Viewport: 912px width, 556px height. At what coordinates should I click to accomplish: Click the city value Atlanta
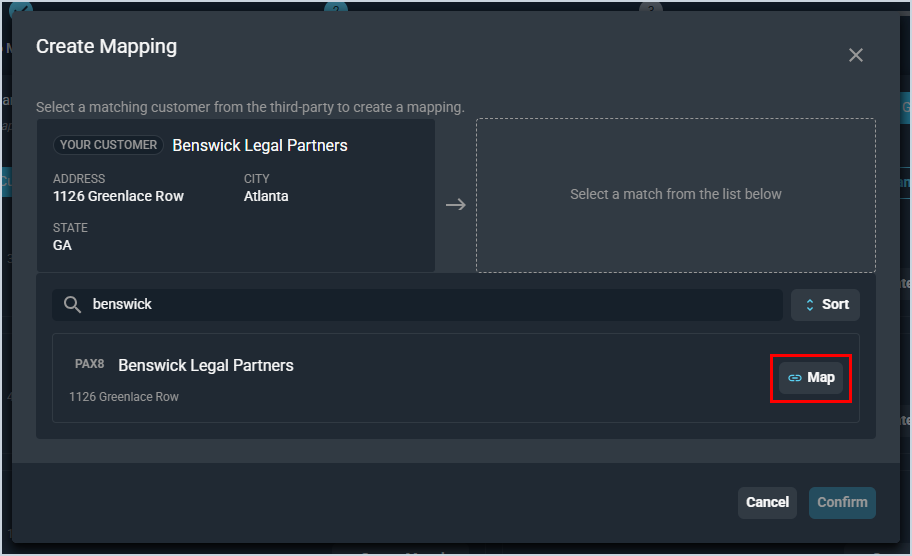(x=266, y=197)
